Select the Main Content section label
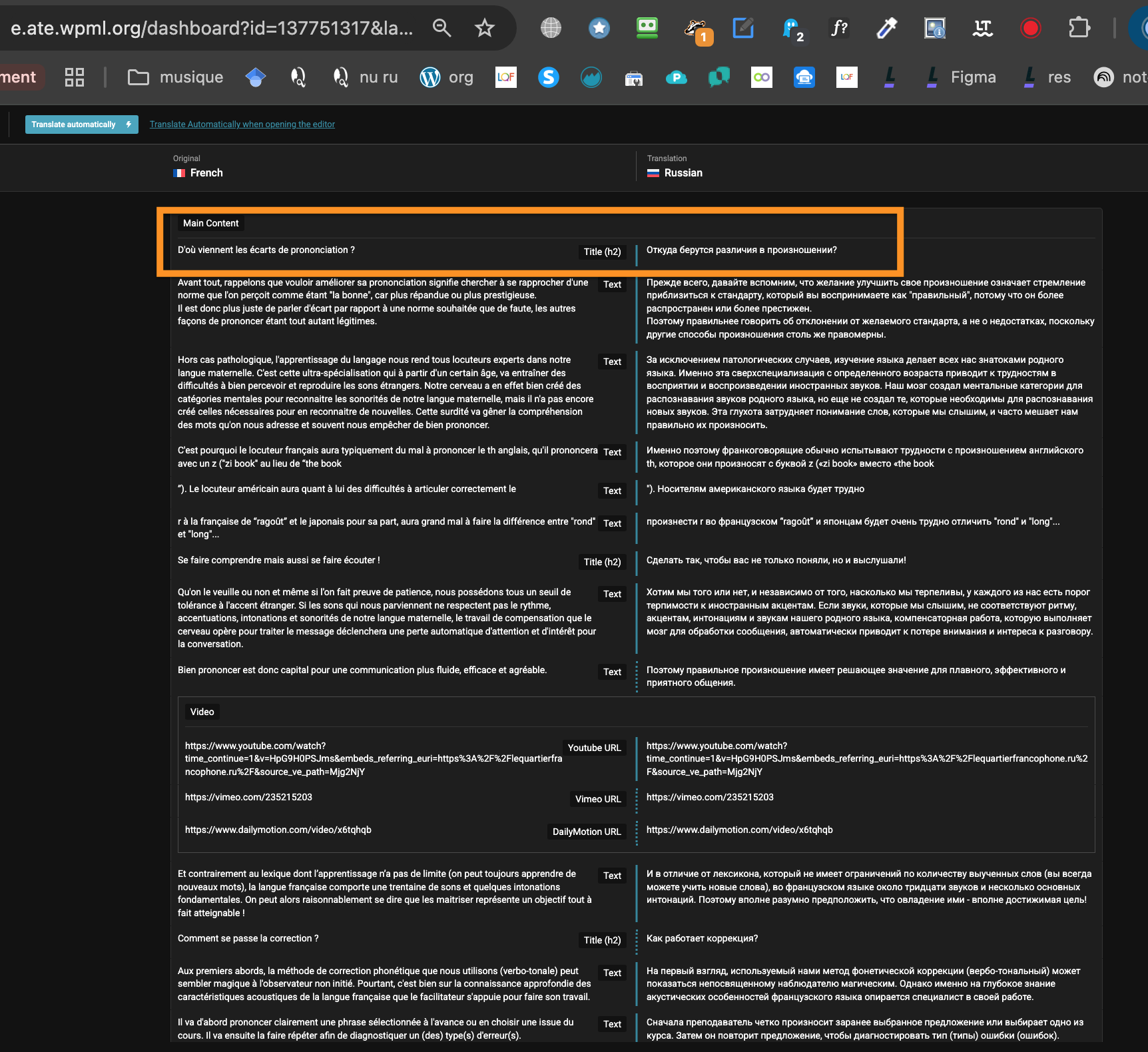1148x1052 pixels. tap(210, 223)
